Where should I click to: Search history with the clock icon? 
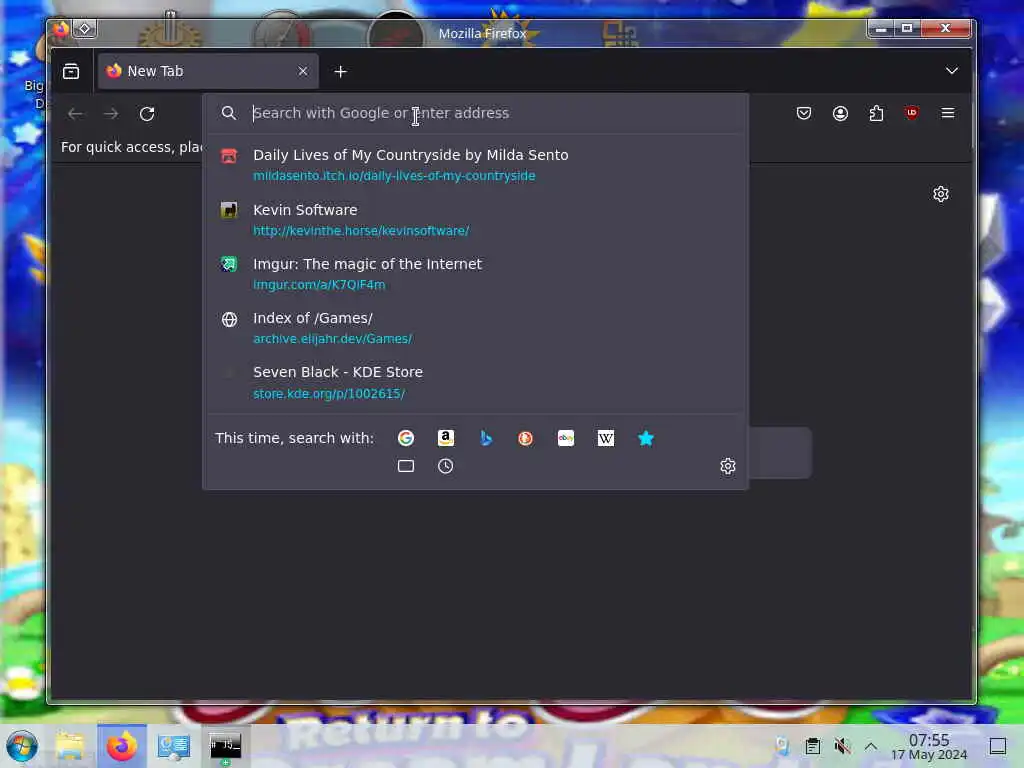pos(445,466)
